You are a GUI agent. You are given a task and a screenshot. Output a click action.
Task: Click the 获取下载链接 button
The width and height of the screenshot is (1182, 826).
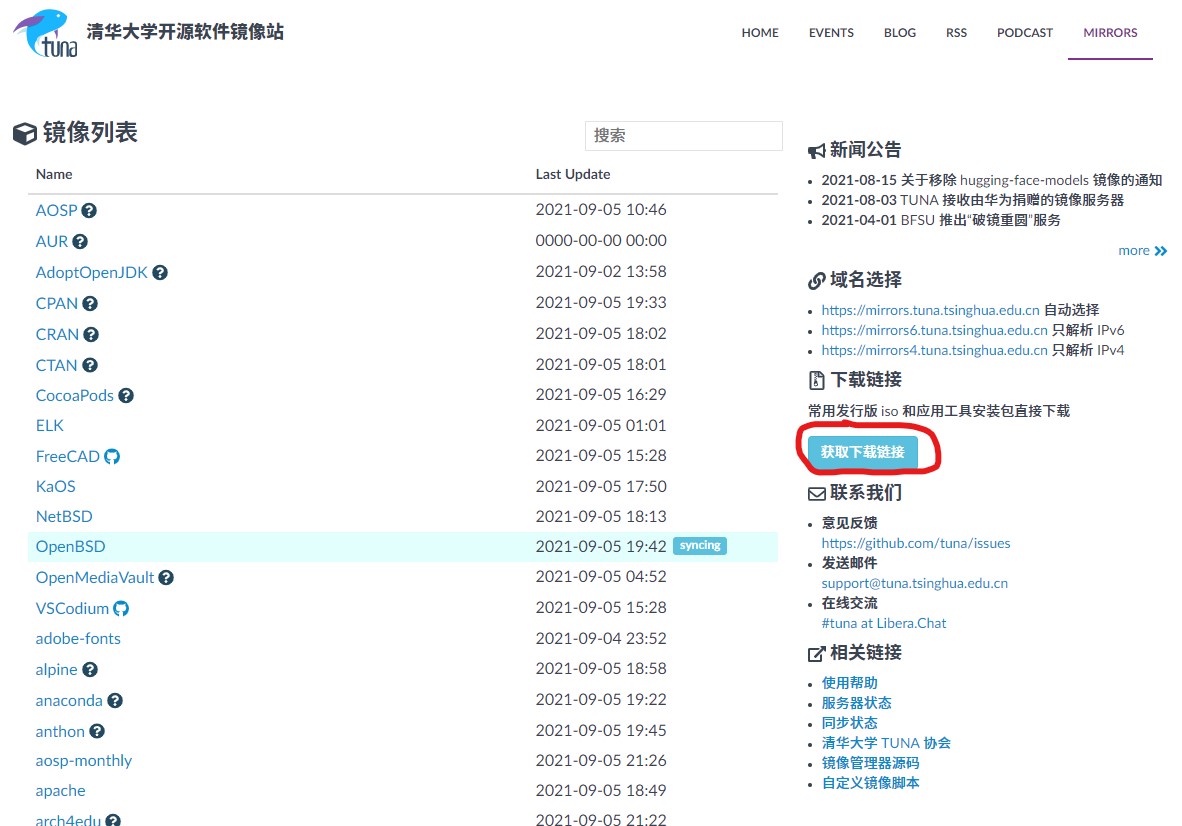[x=862, y=452]
